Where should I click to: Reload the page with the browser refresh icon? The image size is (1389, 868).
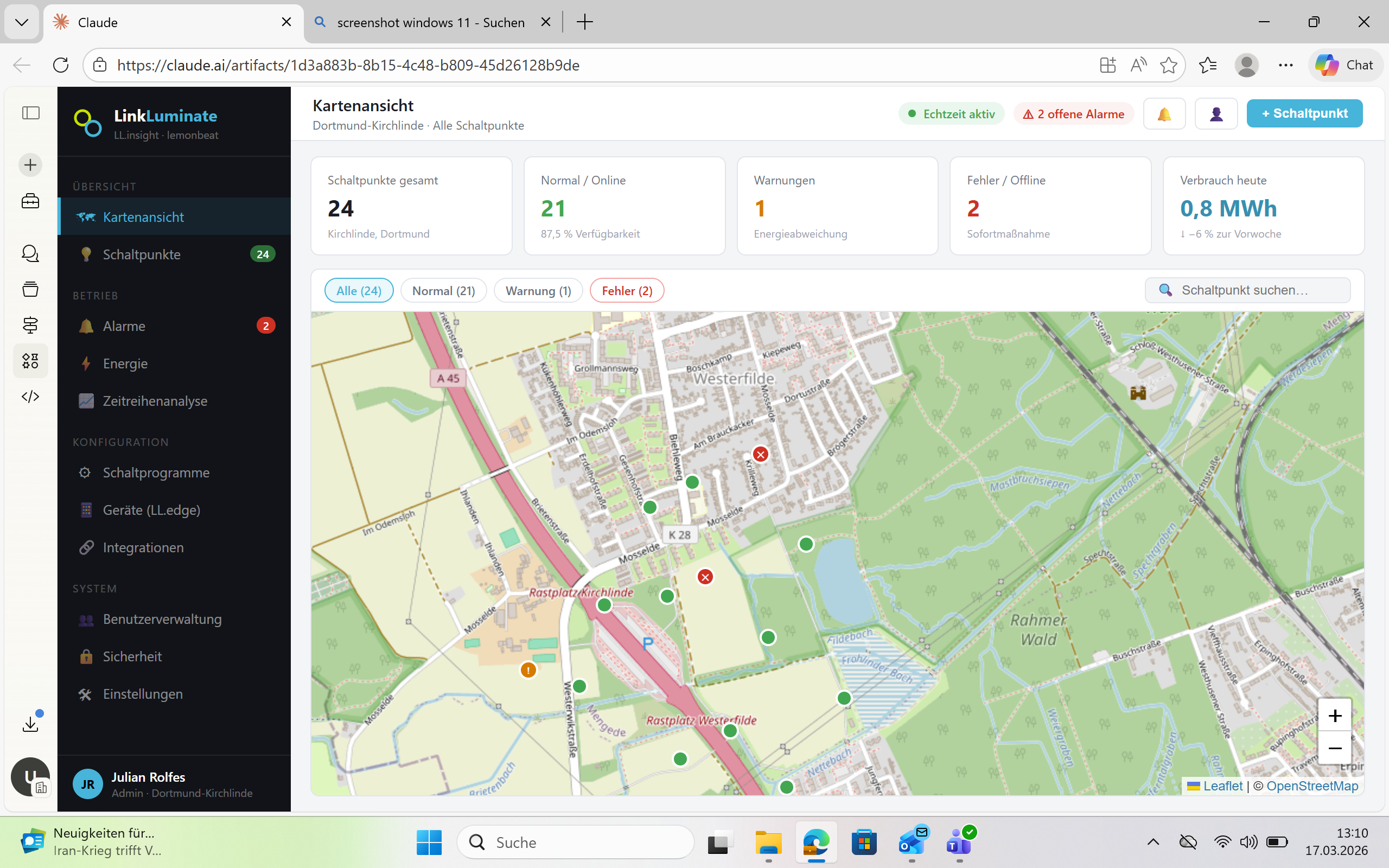[x=60, y=65]
